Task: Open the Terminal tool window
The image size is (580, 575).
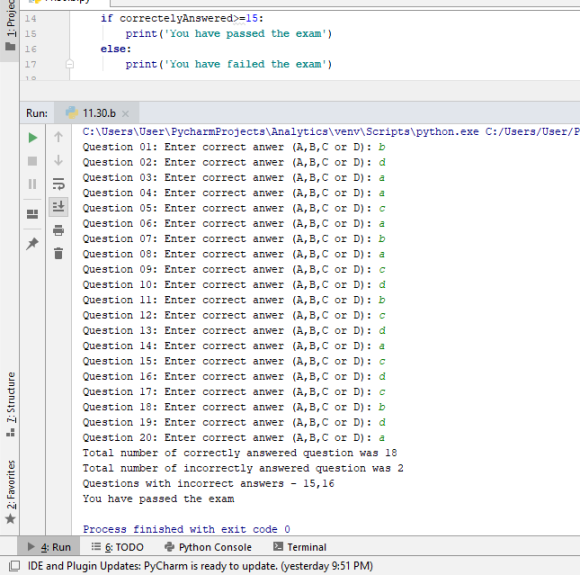Action: (300, 547)
